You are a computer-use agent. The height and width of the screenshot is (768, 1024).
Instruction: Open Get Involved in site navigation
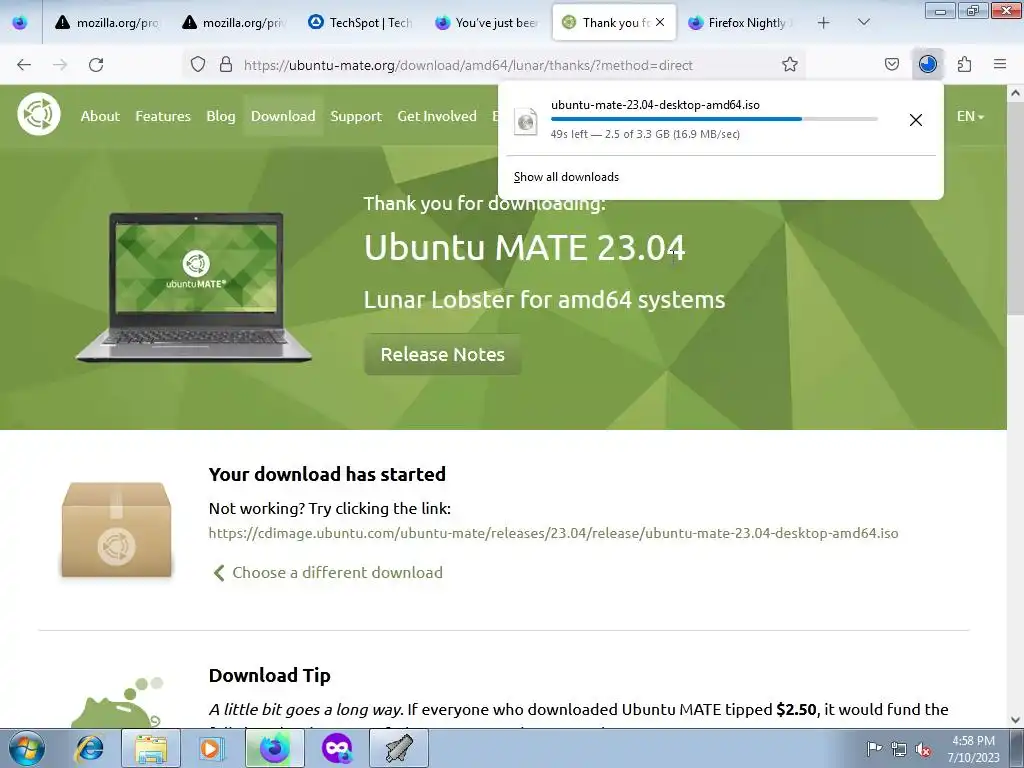pyautogui.click(x=437, y=116)
